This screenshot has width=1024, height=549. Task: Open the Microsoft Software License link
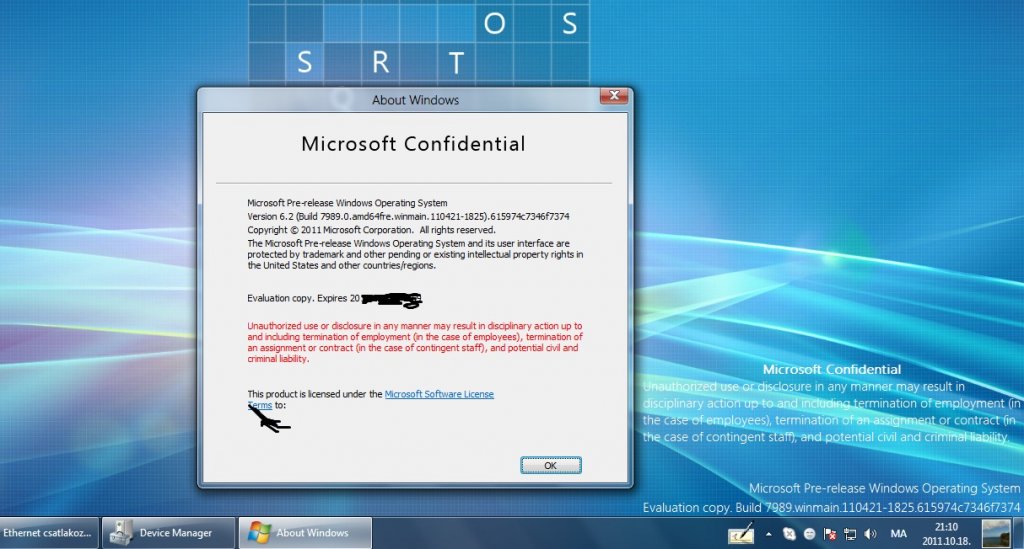[439, 394]
